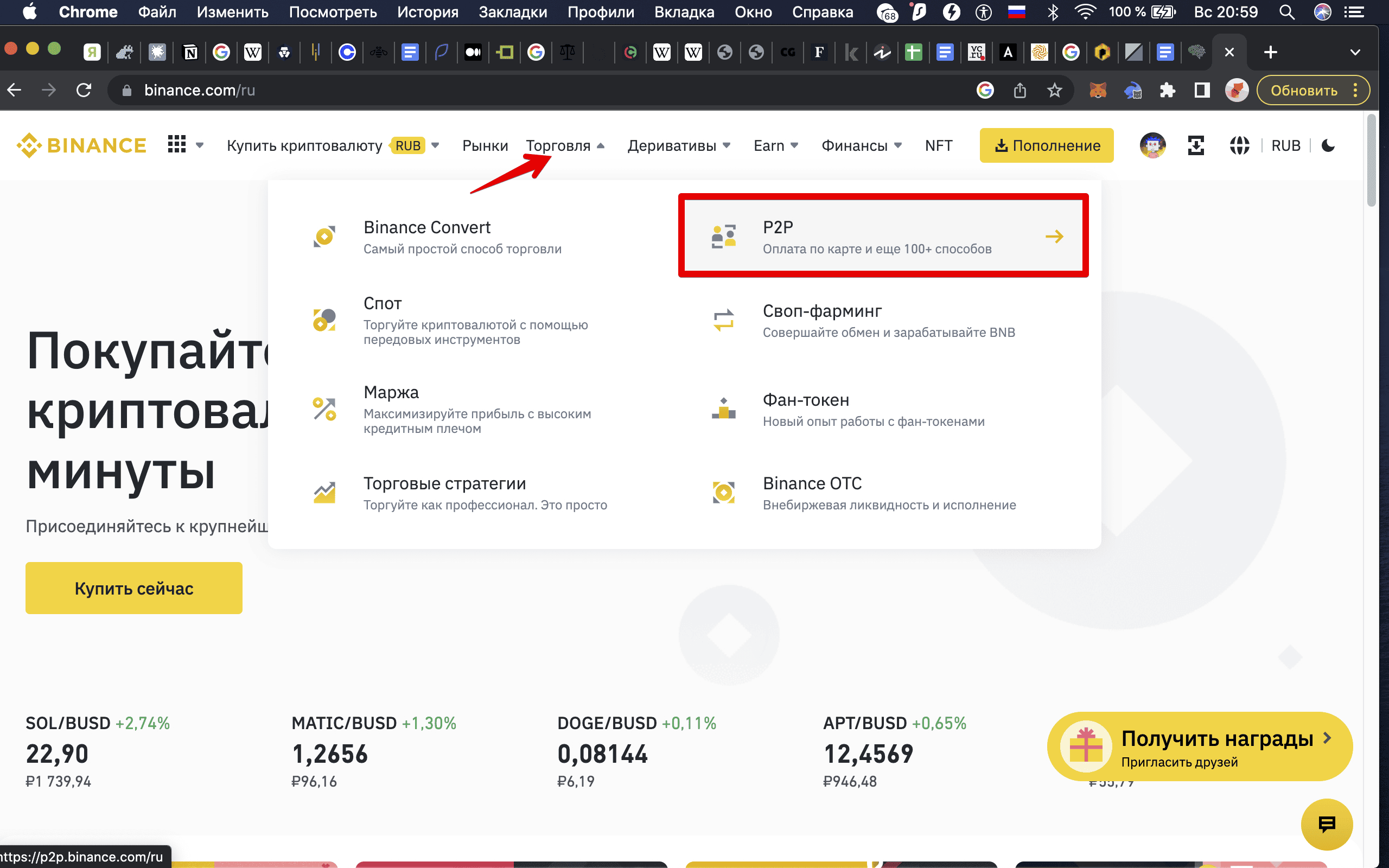Close the current browser tab
The image size is (1389, 868).
pyautogui.click(x=1229, y=52)
